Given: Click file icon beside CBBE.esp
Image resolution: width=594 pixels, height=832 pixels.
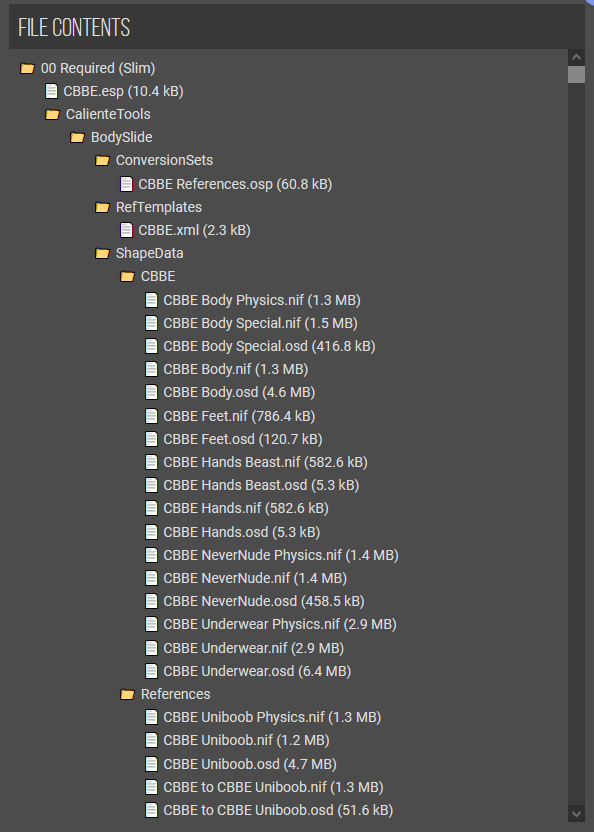Looking at the screenshot, I should tap(51, 91).
